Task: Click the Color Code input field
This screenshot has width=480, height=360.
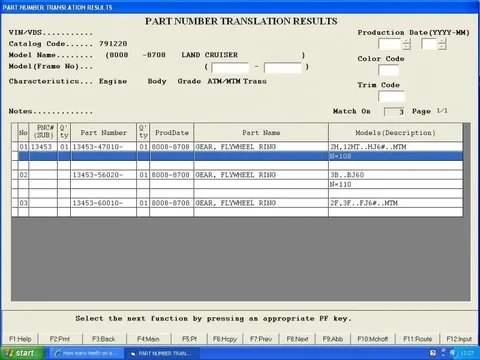Action: point(388,70)
